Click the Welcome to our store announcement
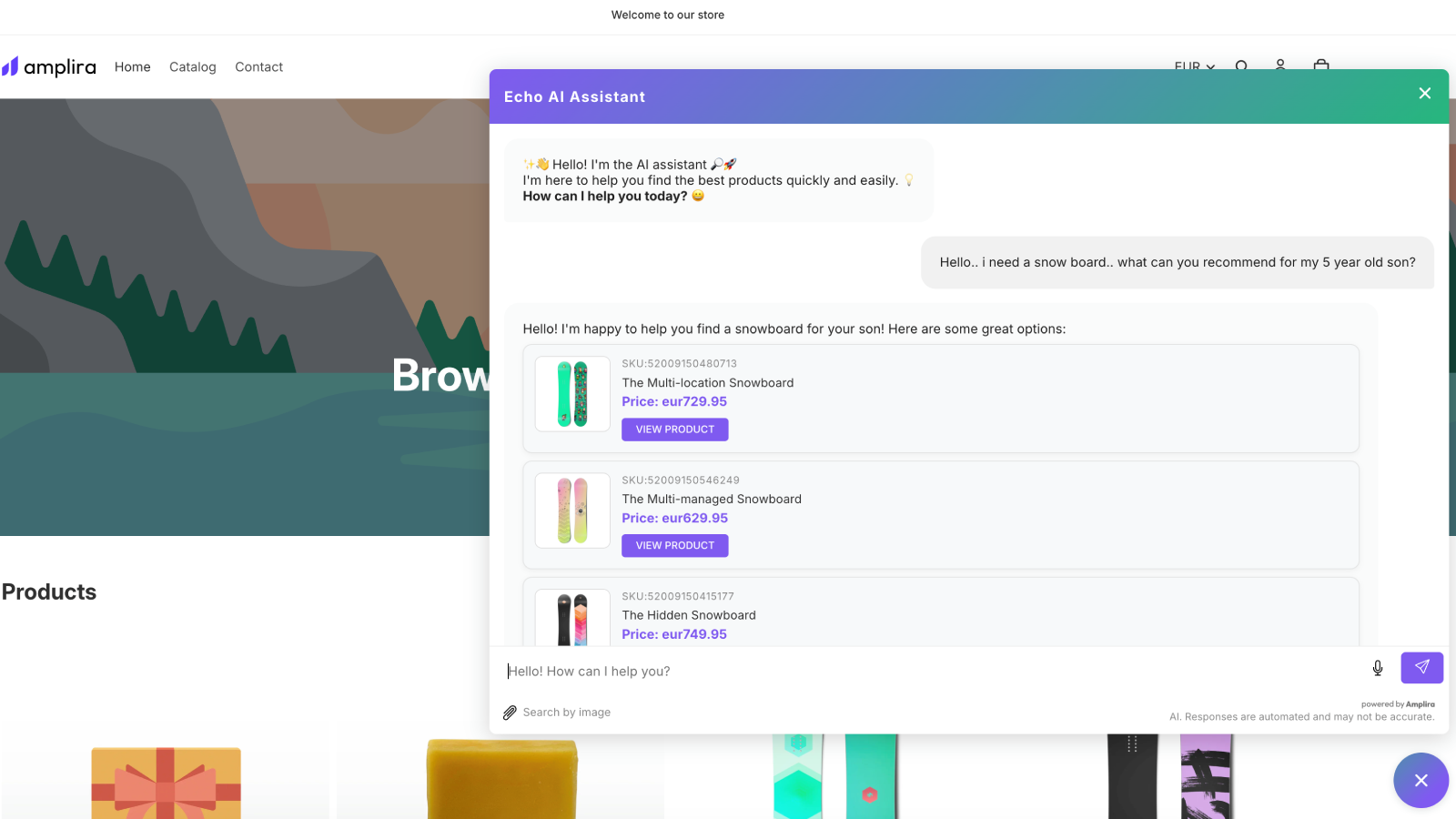This screenshot has width=1456, height=819. click(x=668, y=15)
